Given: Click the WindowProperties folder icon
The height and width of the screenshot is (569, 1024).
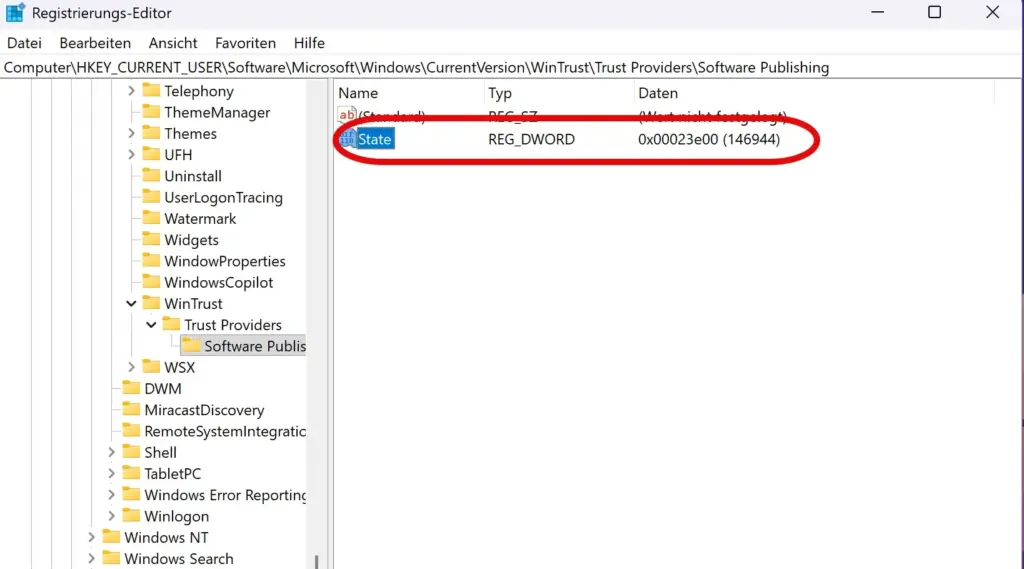Looking at the screenshot, I should pyautogui.click(x=151, y=261).
